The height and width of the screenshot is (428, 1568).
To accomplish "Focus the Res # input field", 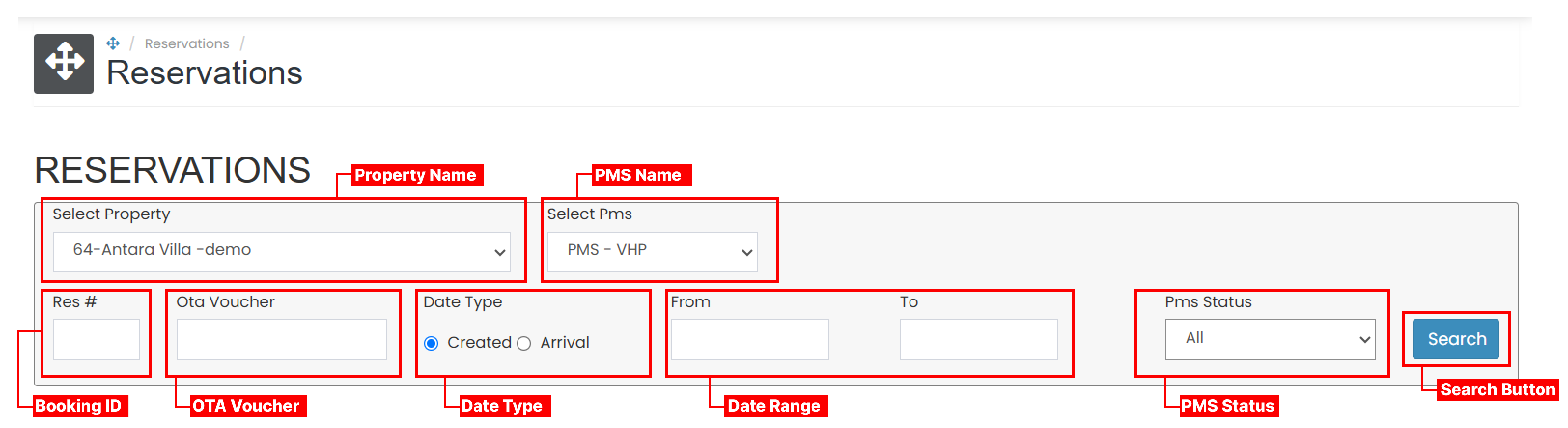I will [x=96, y=339].
